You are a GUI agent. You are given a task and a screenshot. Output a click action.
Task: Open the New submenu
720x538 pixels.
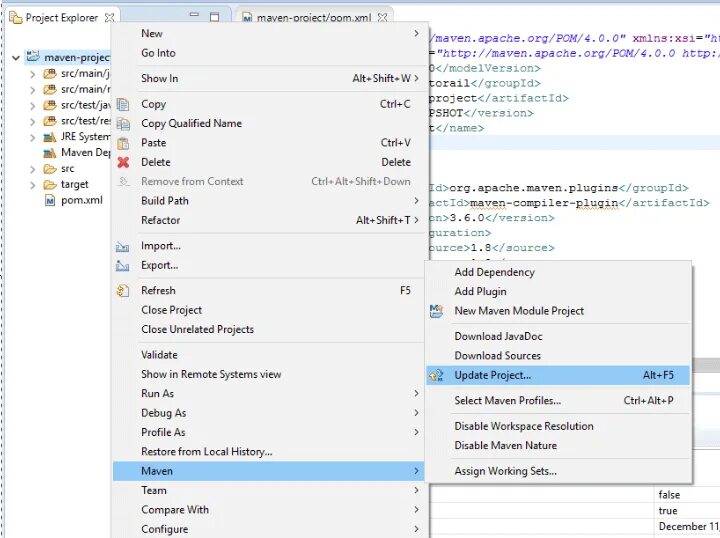tap(268, 34)
